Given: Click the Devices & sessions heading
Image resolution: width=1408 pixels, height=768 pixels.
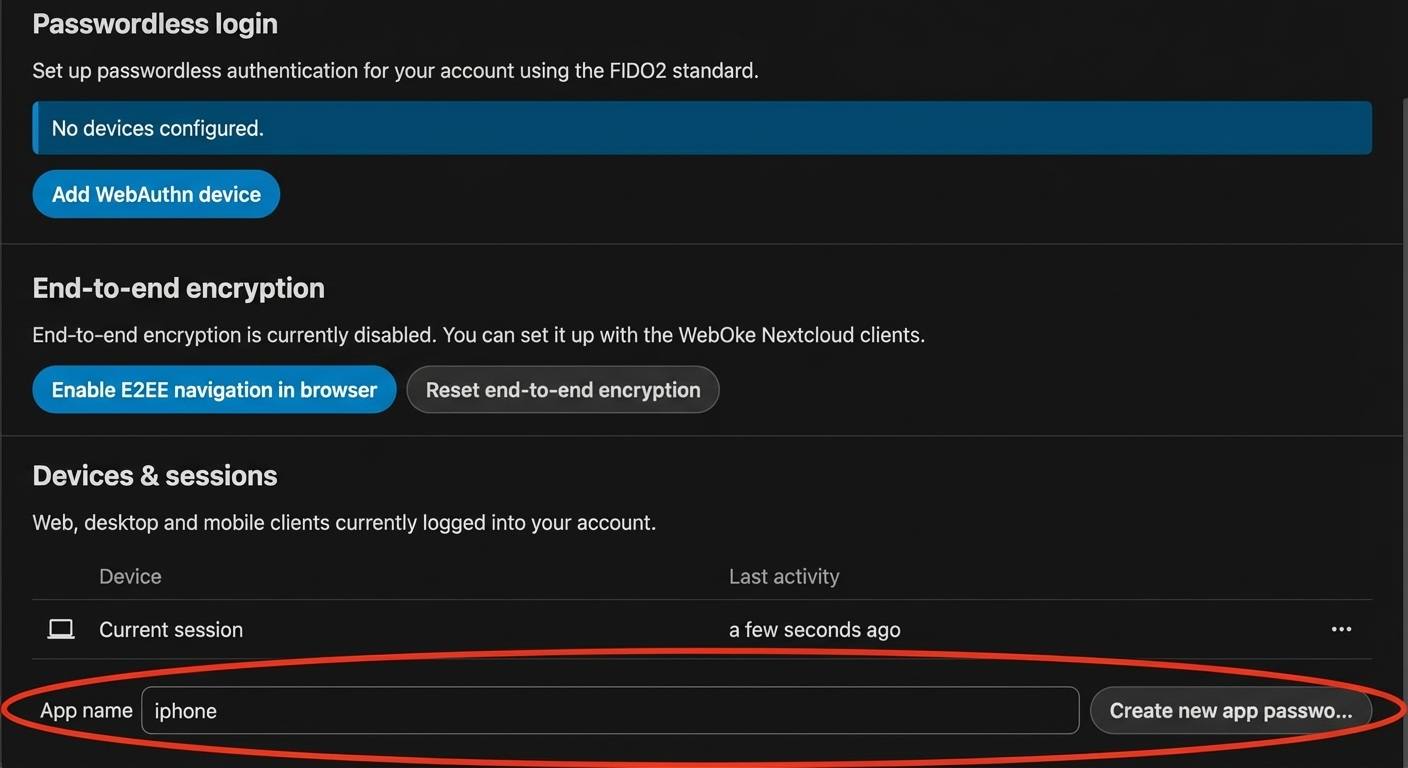Looking at the screenshot, I should 155,476.
